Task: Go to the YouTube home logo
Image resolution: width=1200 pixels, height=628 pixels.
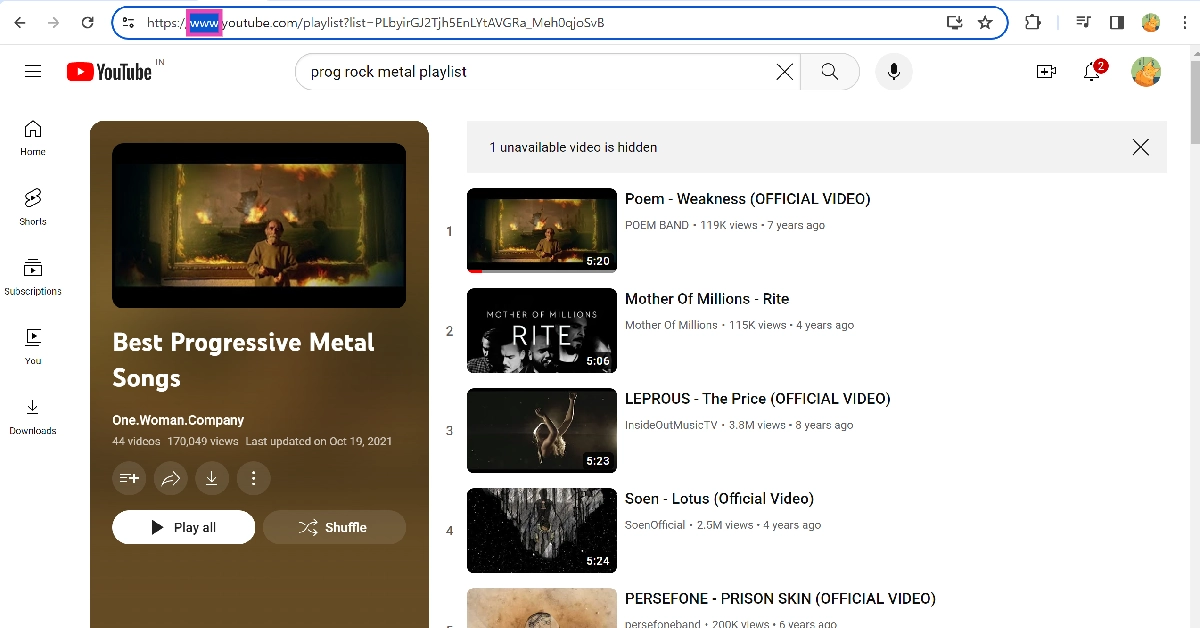Action: pyautogui.click(x=110, y=71)
